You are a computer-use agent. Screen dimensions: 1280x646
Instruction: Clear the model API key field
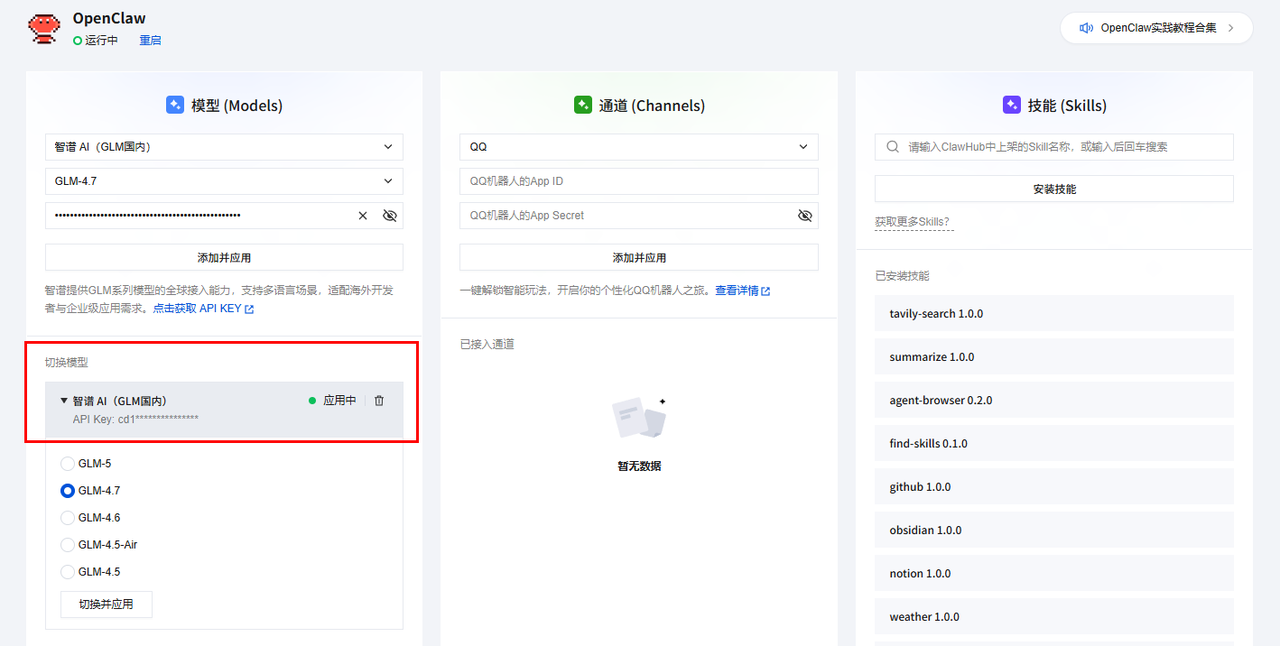pos(363,215)
